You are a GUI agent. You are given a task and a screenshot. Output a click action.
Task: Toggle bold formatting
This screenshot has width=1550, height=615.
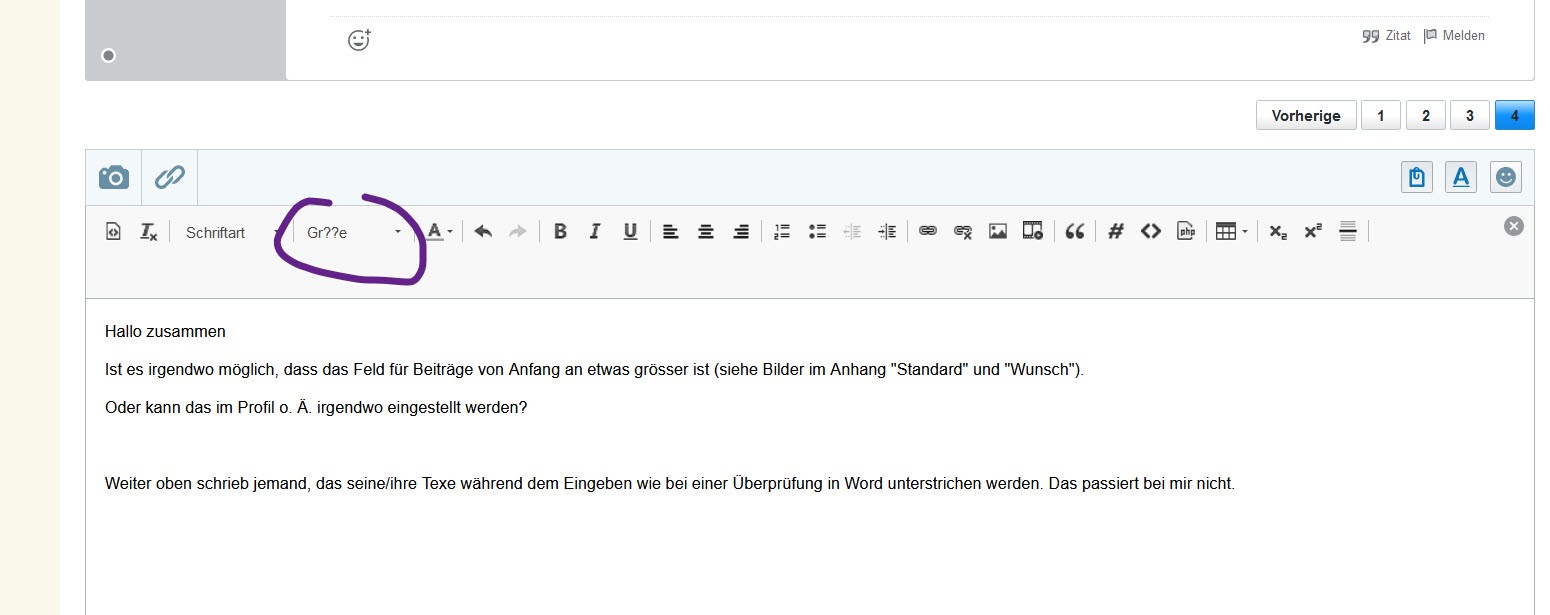(x=560, y=231)
